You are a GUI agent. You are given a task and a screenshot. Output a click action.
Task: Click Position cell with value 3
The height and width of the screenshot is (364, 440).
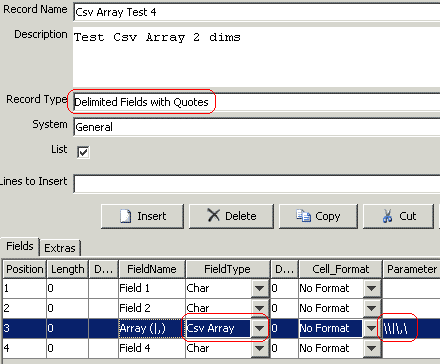click(25, 328)
